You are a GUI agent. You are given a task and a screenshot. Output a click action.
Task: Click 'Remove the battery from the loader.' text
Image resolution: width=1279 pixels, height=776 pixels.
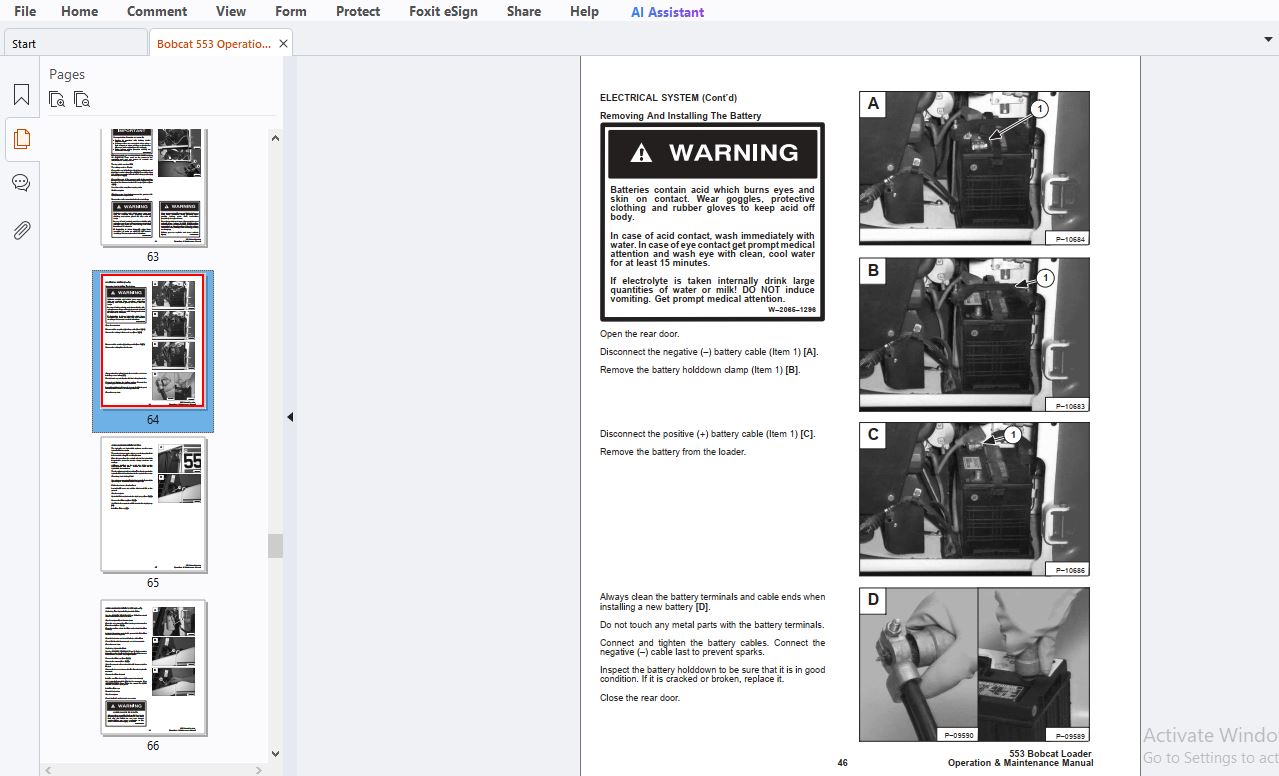coord(673,452)
